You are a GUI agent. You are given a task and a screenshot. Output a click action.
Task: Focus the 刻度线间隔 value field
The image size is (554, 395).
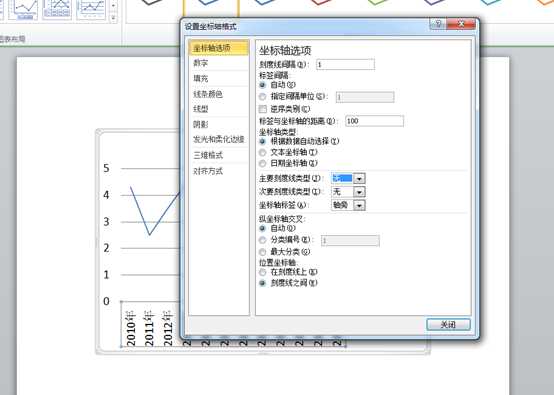tap(345, 64)
